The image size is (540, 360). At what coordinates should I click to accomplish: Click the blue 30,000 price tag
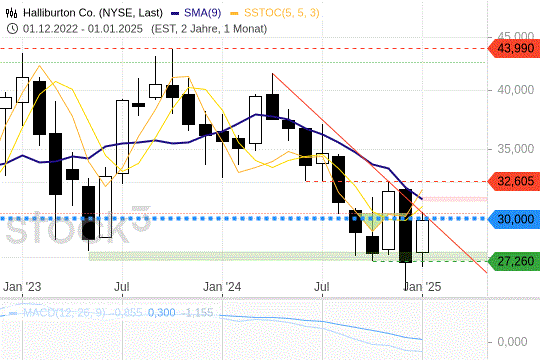[515, 219]
